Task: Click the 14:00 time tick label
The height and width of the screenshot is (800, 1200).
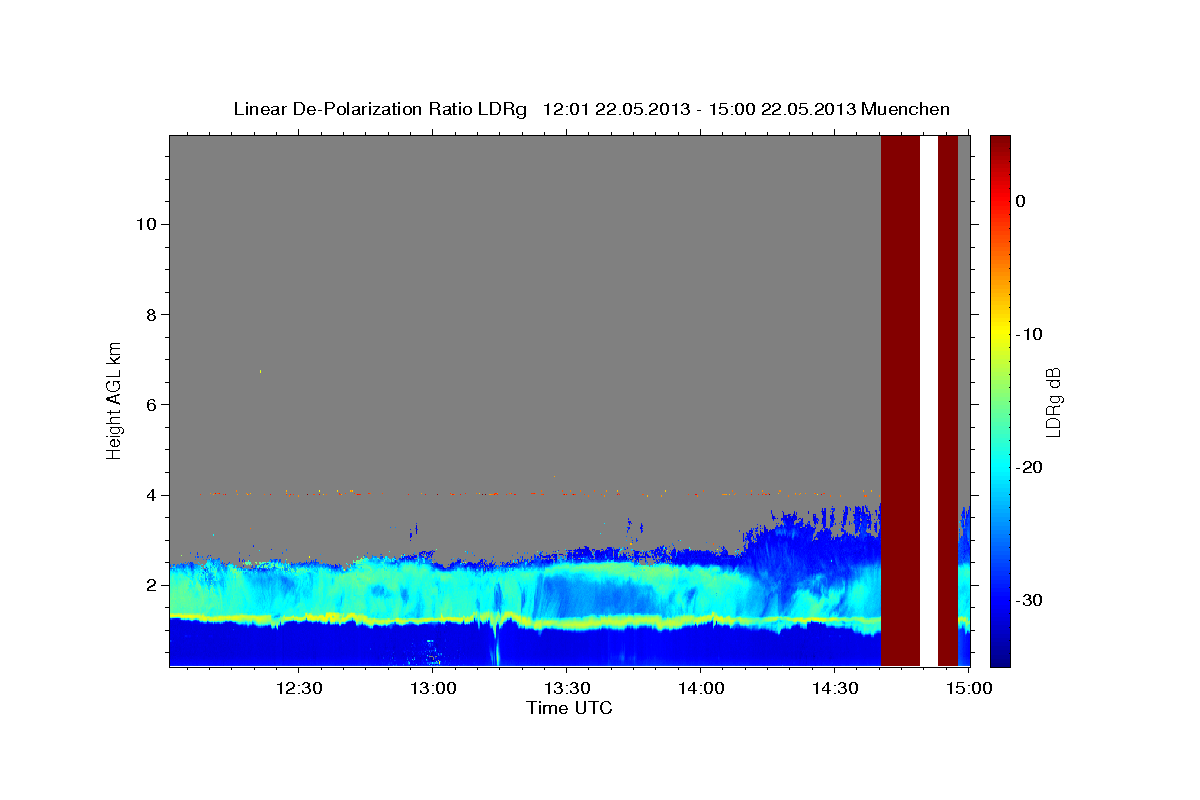Action: (700, 688)
